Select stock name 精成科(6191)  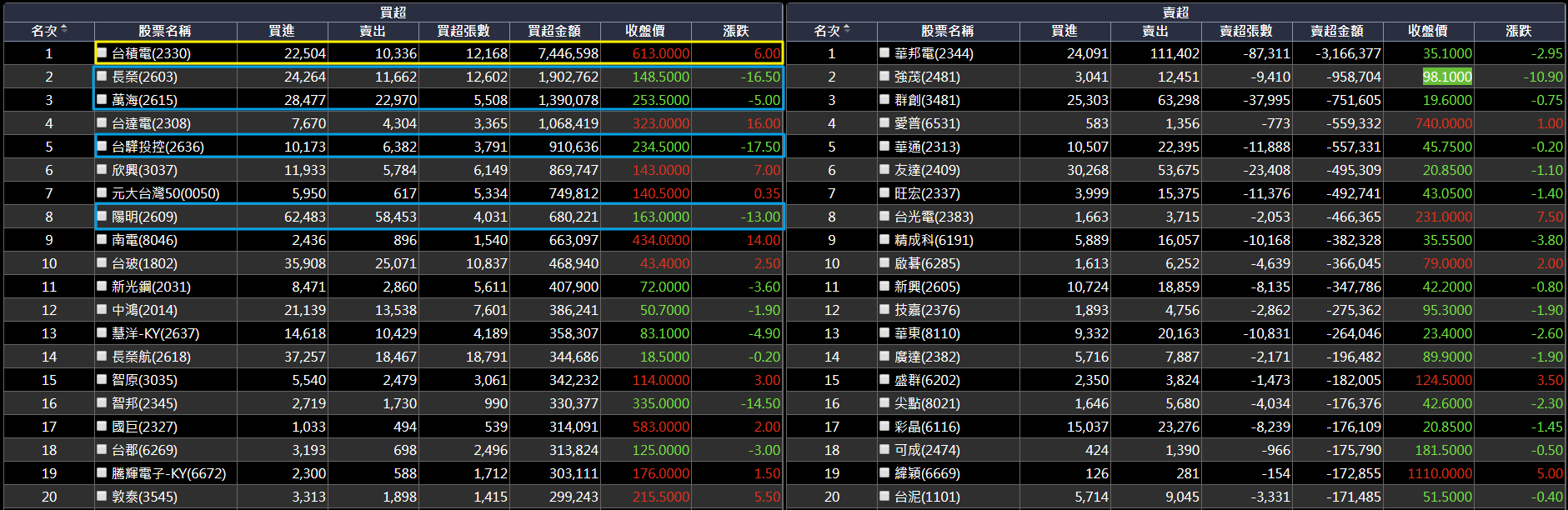pos(934,240)
